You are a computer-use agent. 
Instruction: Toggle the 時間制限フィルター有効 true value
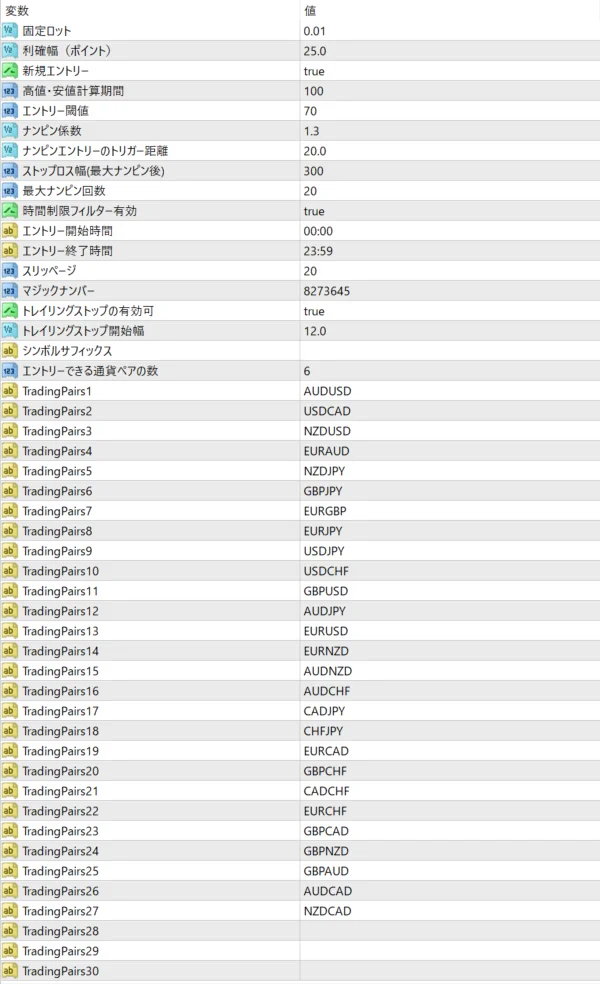pos(314,211)
